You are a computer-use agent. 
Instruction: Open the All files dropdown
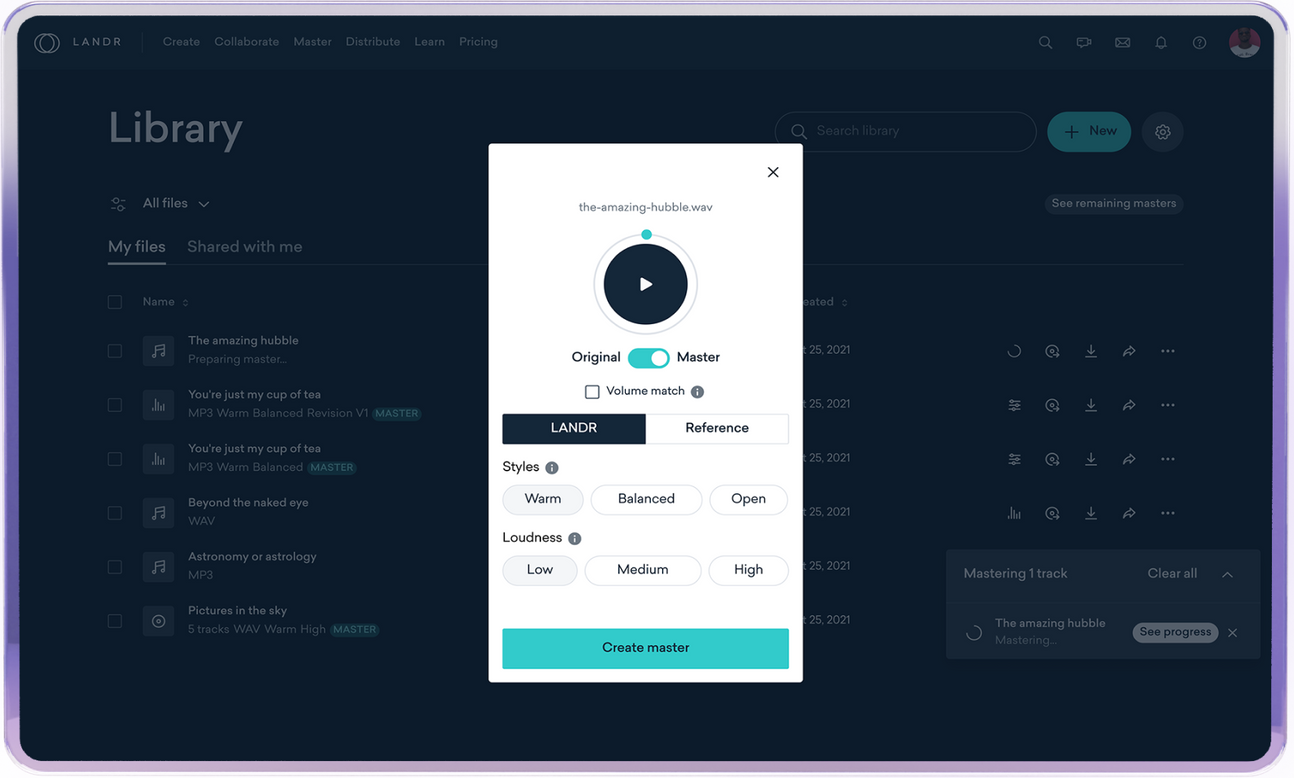point(176,204)
